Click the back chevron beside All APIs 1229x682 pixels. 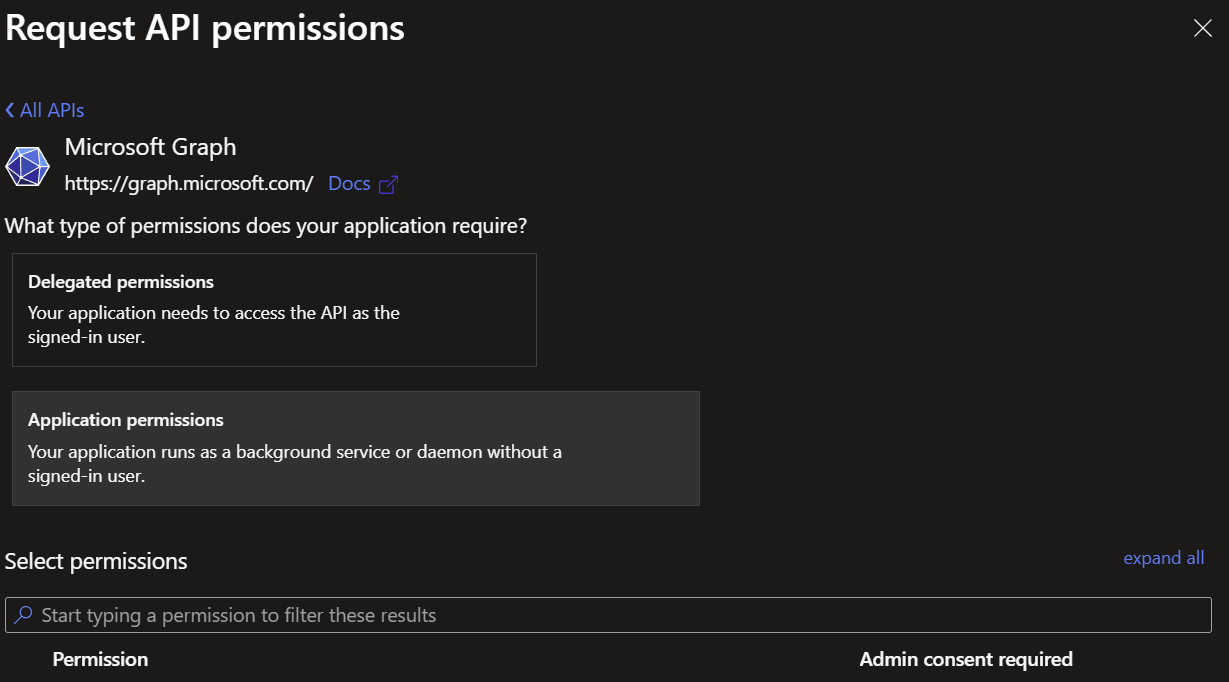click(x=10, y=110)
